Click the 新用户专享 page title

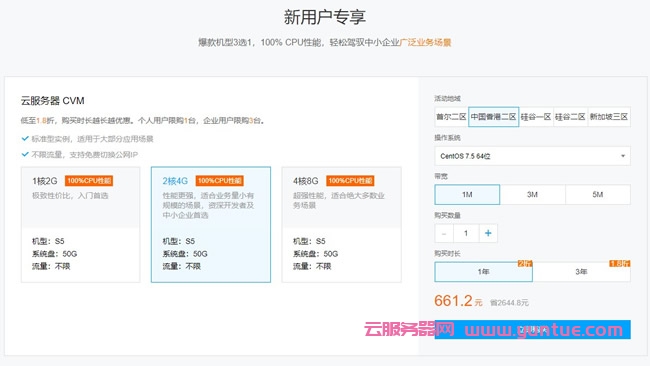(325, 17)
